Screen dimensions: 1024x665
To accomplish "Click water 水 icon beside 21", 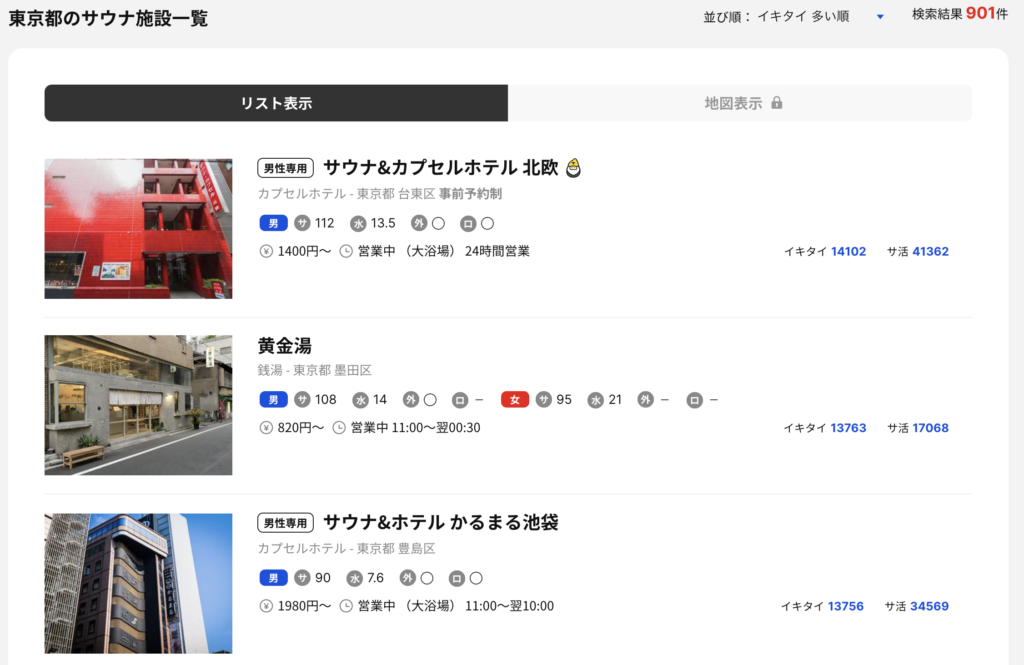I will point(595,400).
